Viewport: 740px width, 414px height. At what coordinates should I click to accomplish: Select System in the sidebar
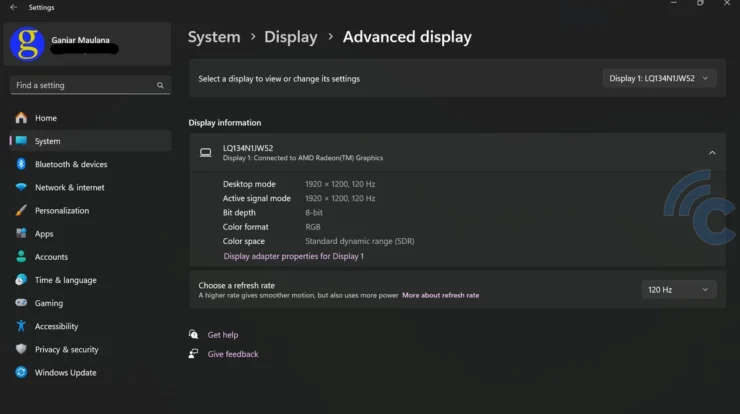90,141
